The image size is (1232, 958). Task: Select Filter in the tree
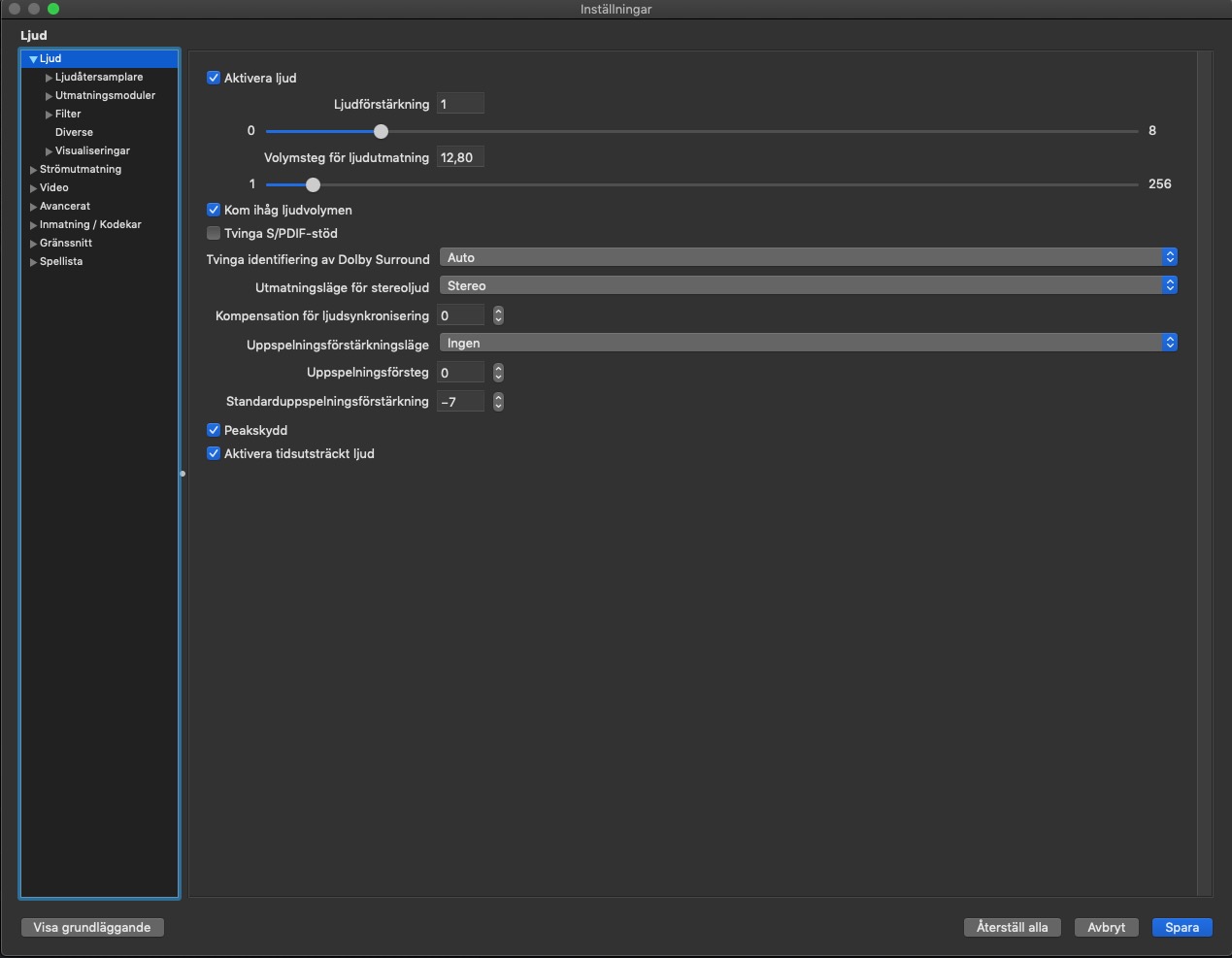(x=68, y=114)
